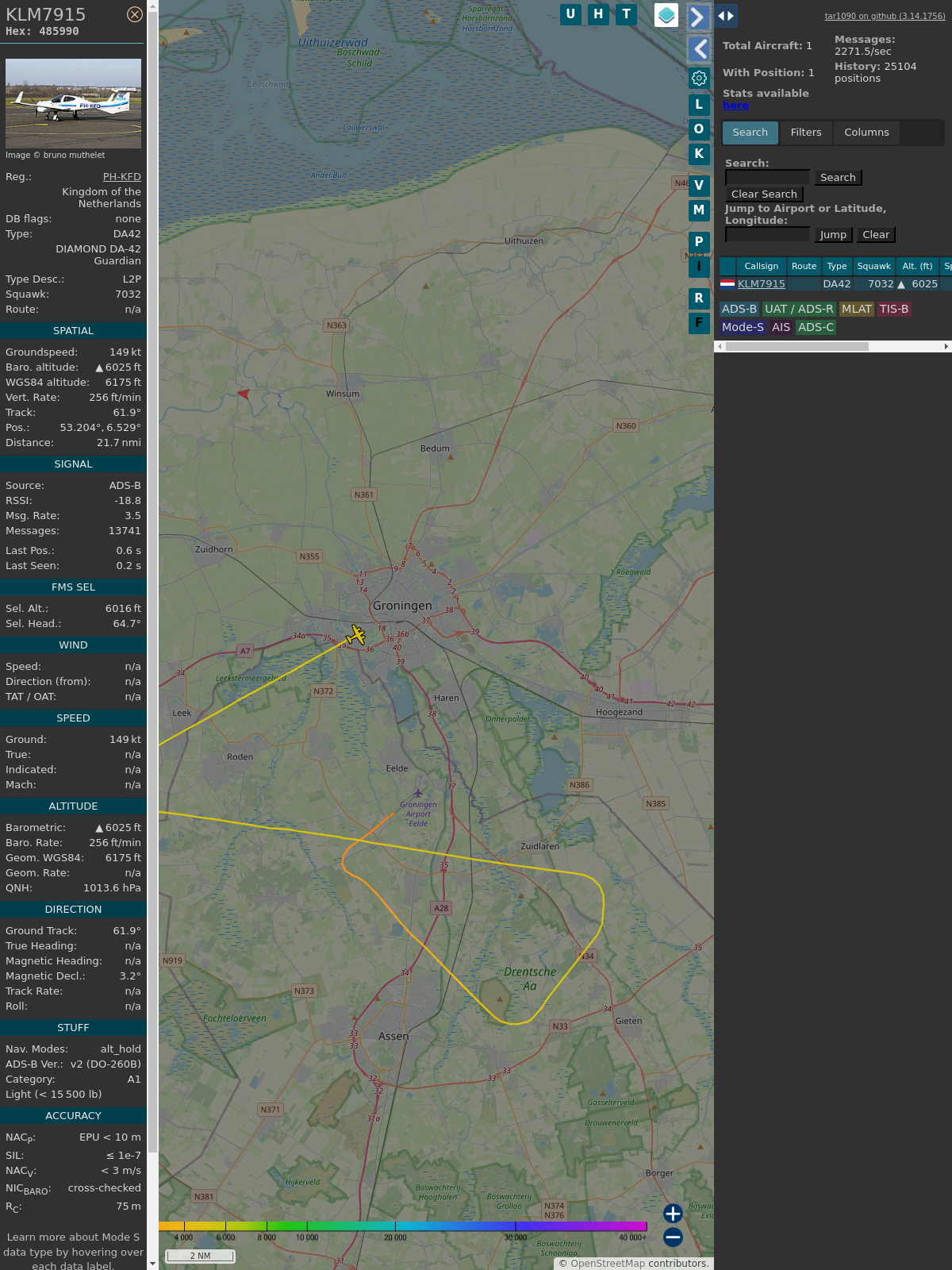Click Netherlands flag in KLM7915 row
Image resolution: width=952 pixels, height=1270 pixels.
click(727, 283)
